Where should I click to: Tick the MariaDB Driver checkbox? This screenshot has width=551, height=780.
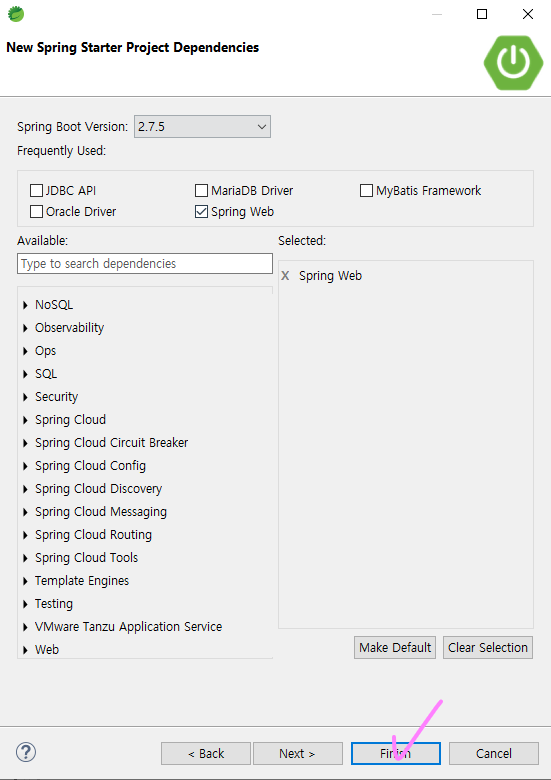coord(201,191)
